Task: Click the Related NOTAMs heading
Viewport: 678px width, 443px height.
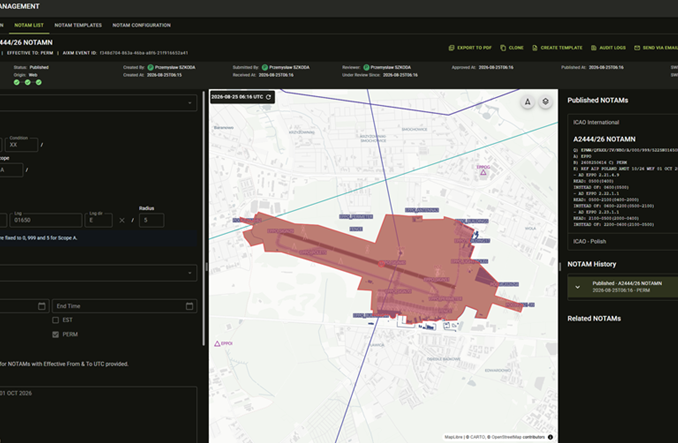Action: 594,319
